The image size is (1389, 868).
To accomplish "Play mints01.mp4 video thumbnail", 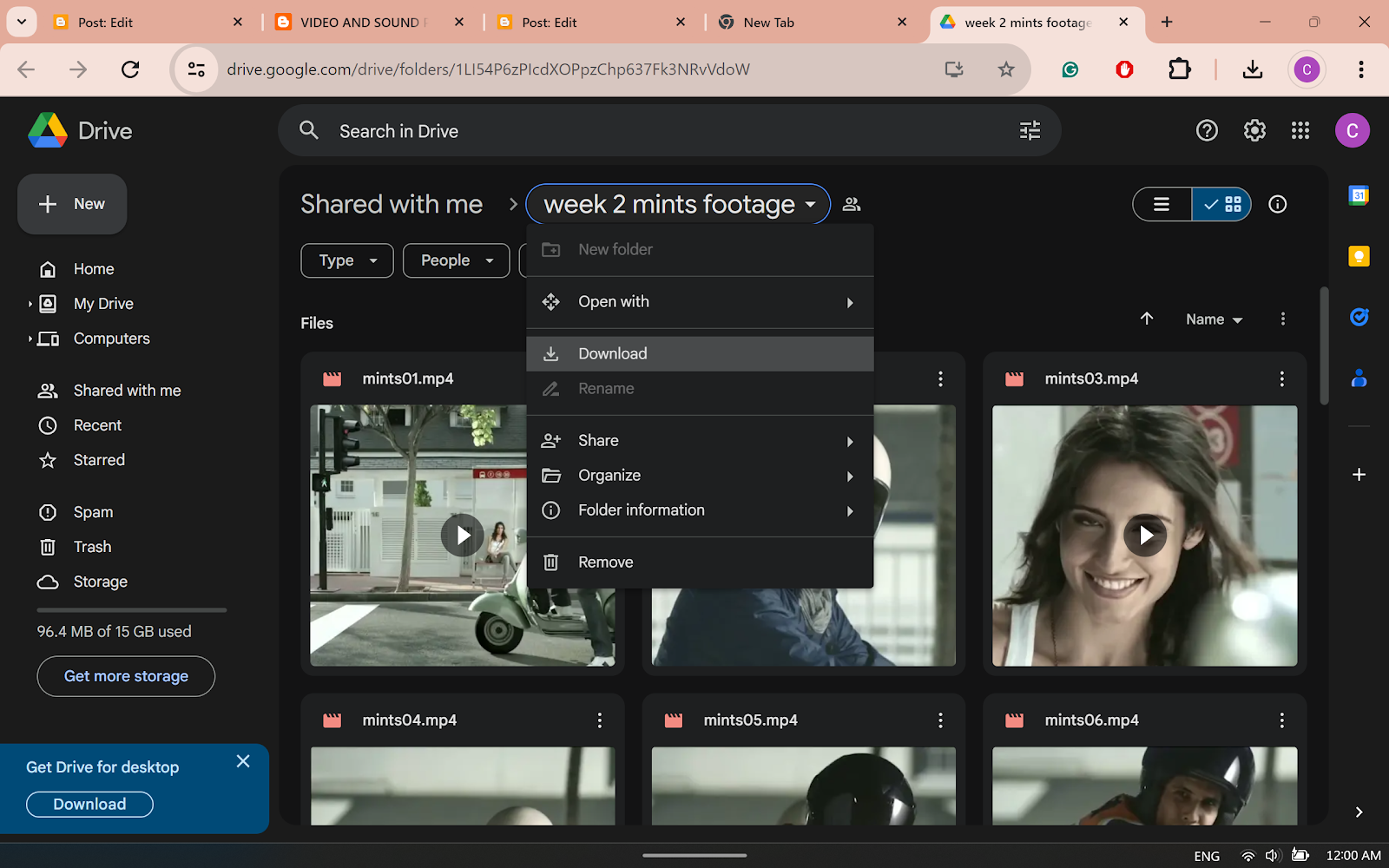I will (x=463, y=536).
